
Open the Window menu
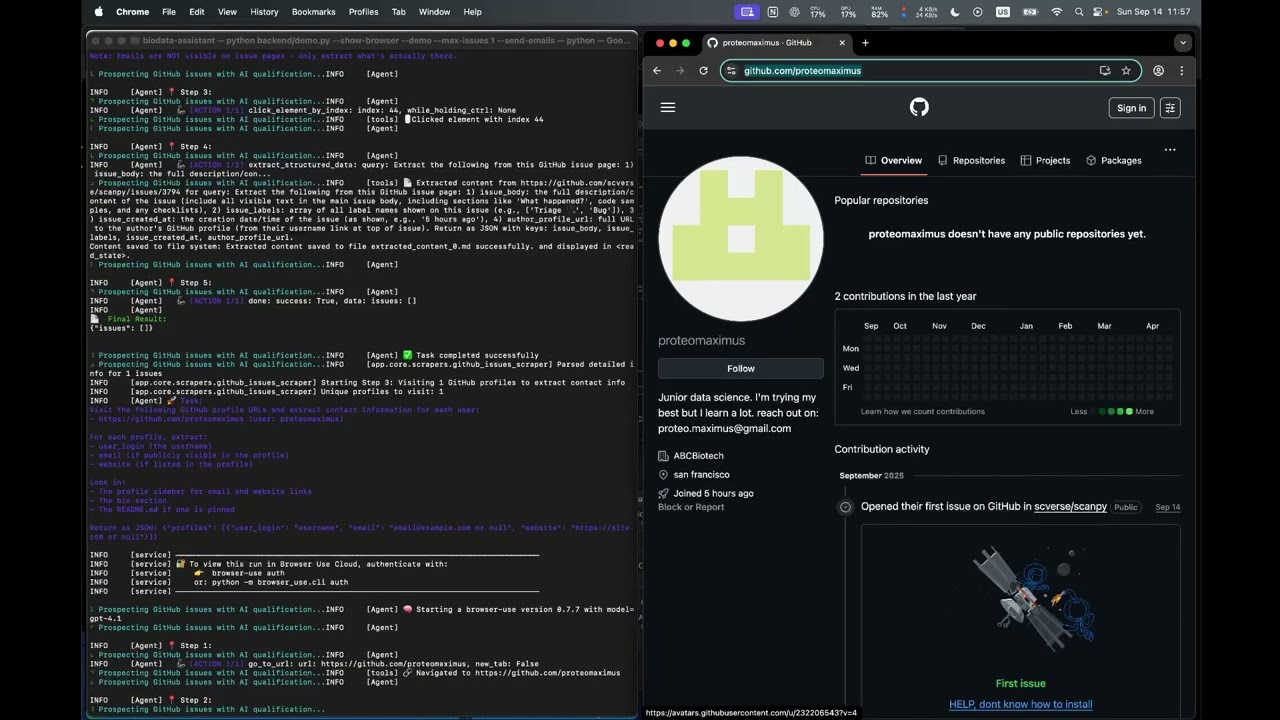coord(434,12)
